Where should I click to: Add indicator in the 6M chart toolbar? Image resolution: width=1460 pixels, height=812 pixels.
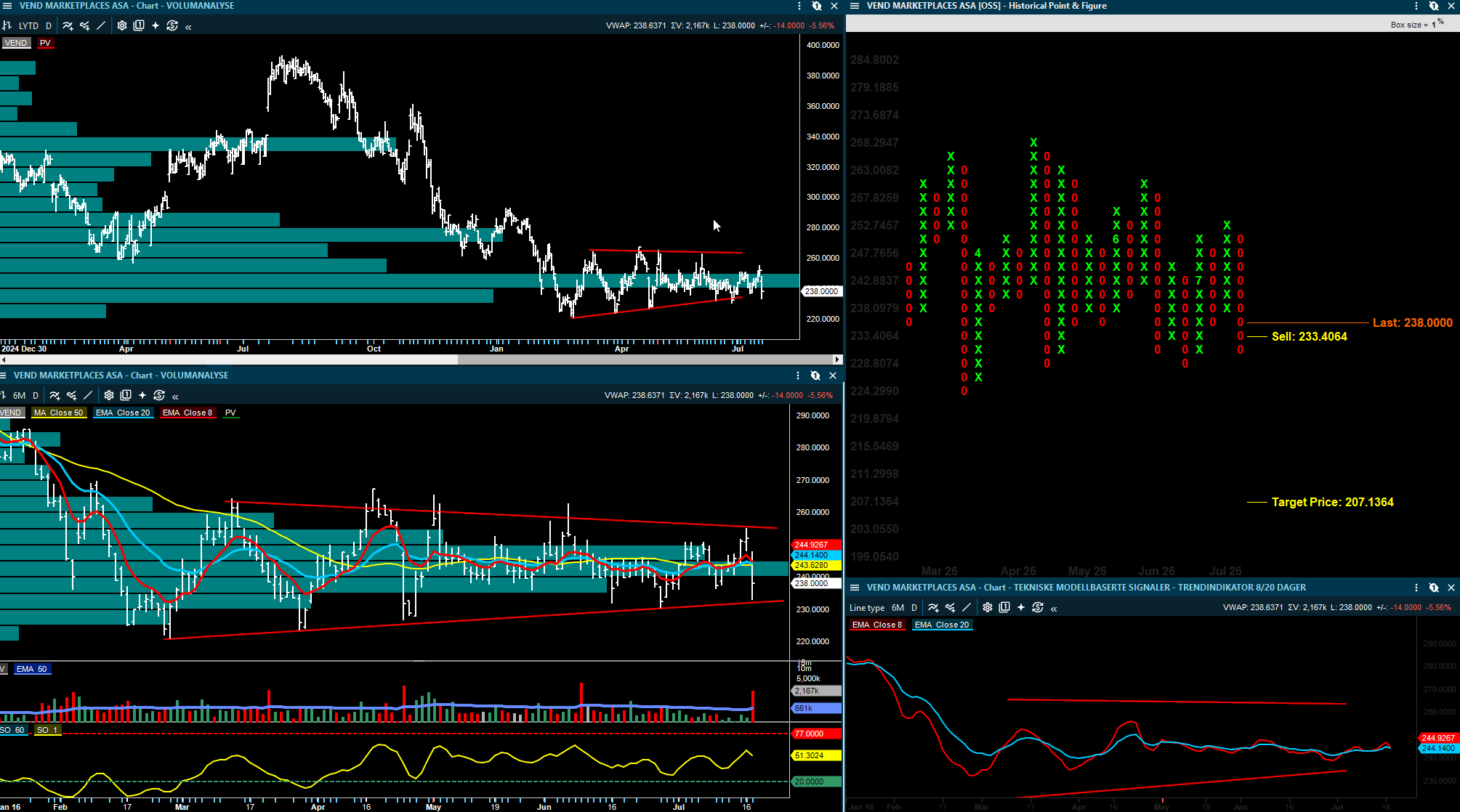coord(55,395)
